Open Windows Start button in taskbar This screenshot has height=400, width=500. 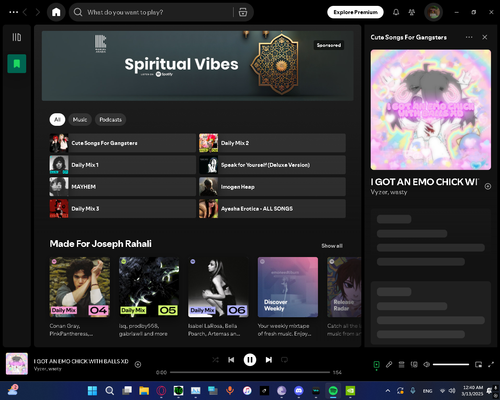92,391
